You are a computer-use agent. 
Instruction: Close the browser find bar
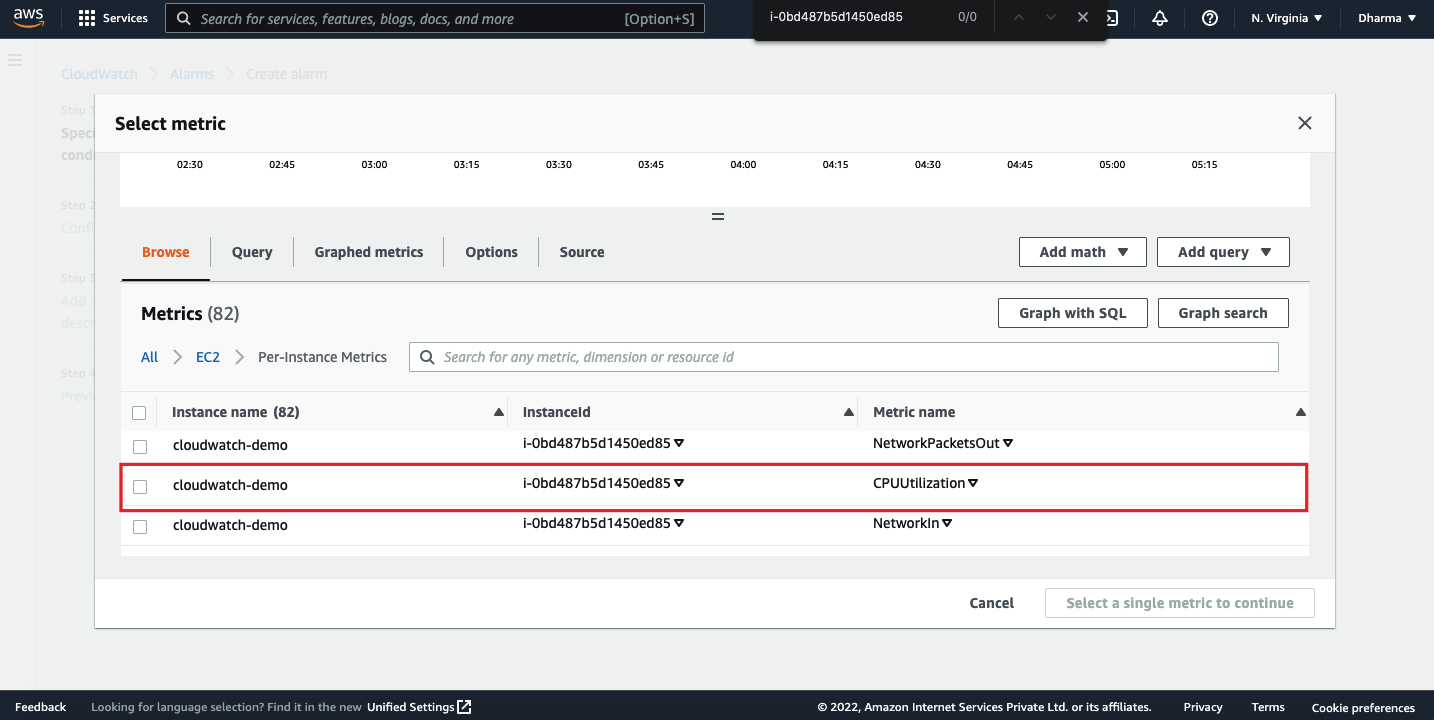[1083, 17]
